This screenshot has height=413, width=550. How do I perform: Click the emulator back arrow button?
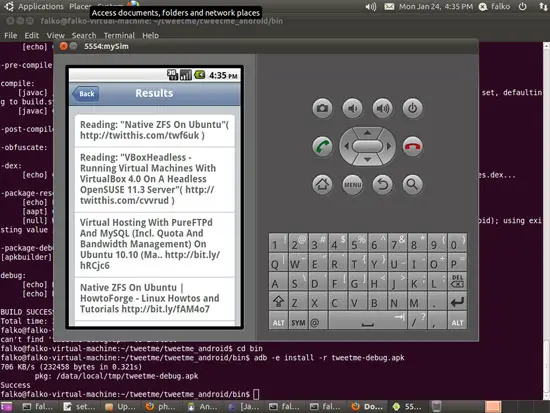click(382, 184)
